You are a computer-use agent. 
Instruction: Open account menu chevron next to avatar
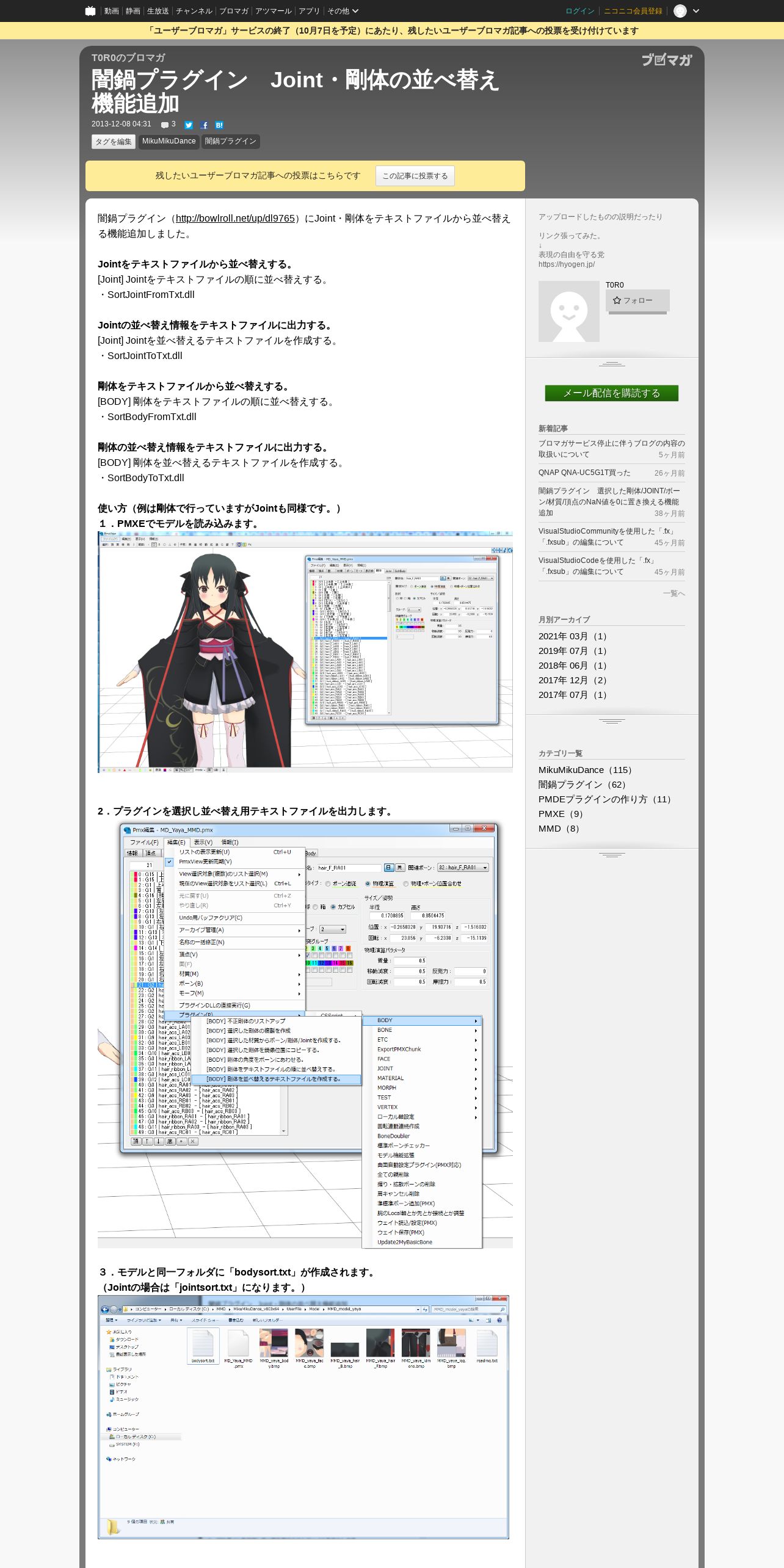[x=696, y=11]
